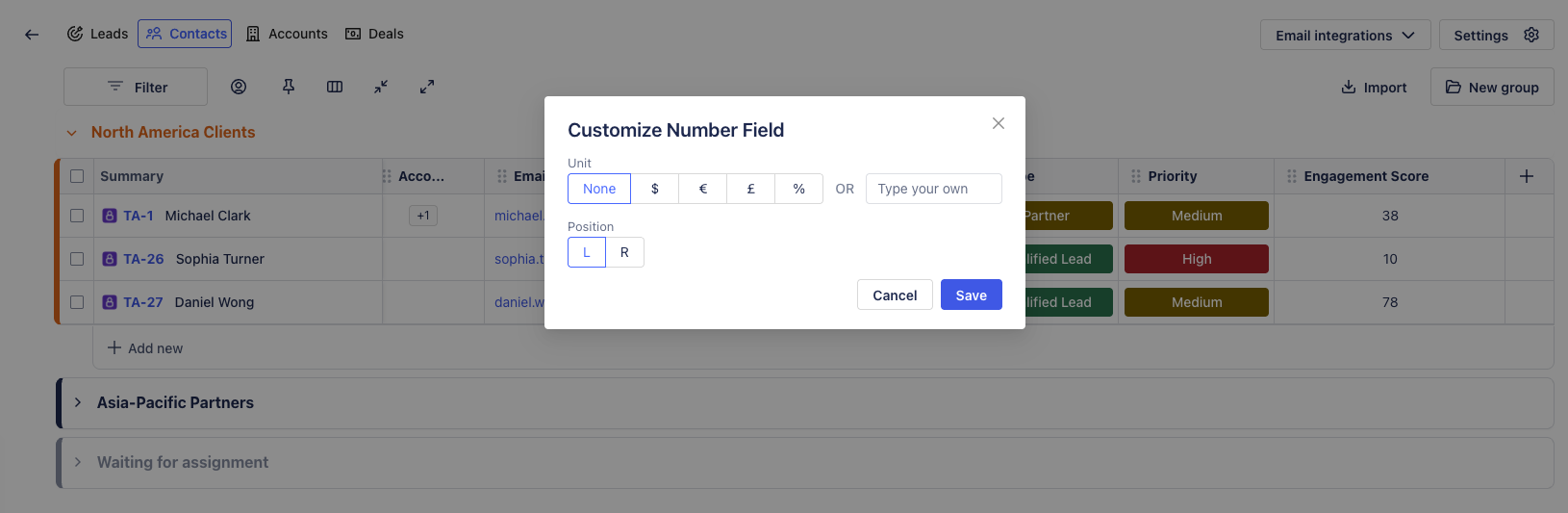Open the Email integrations dropdown
This screenshot has width=1568, height=513.
click(x=1345, y=36)
